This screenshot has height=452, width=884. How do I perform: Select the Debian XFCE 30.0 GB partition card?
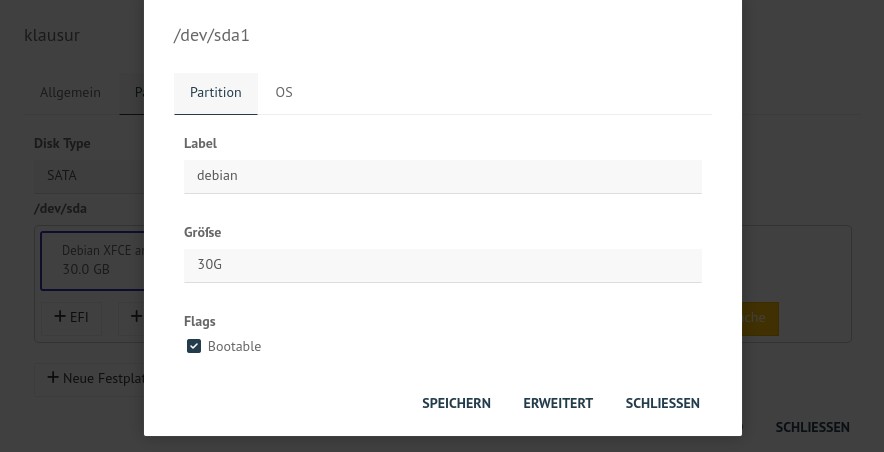tap(92, 260)
